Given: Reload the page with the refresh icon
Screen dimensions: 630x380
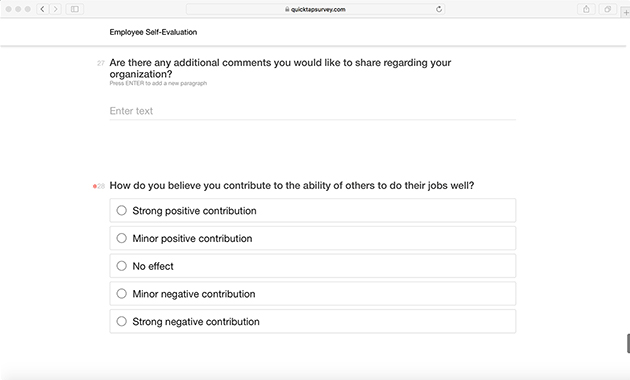Looking at the screenshot, I should (x=439, y=9).
